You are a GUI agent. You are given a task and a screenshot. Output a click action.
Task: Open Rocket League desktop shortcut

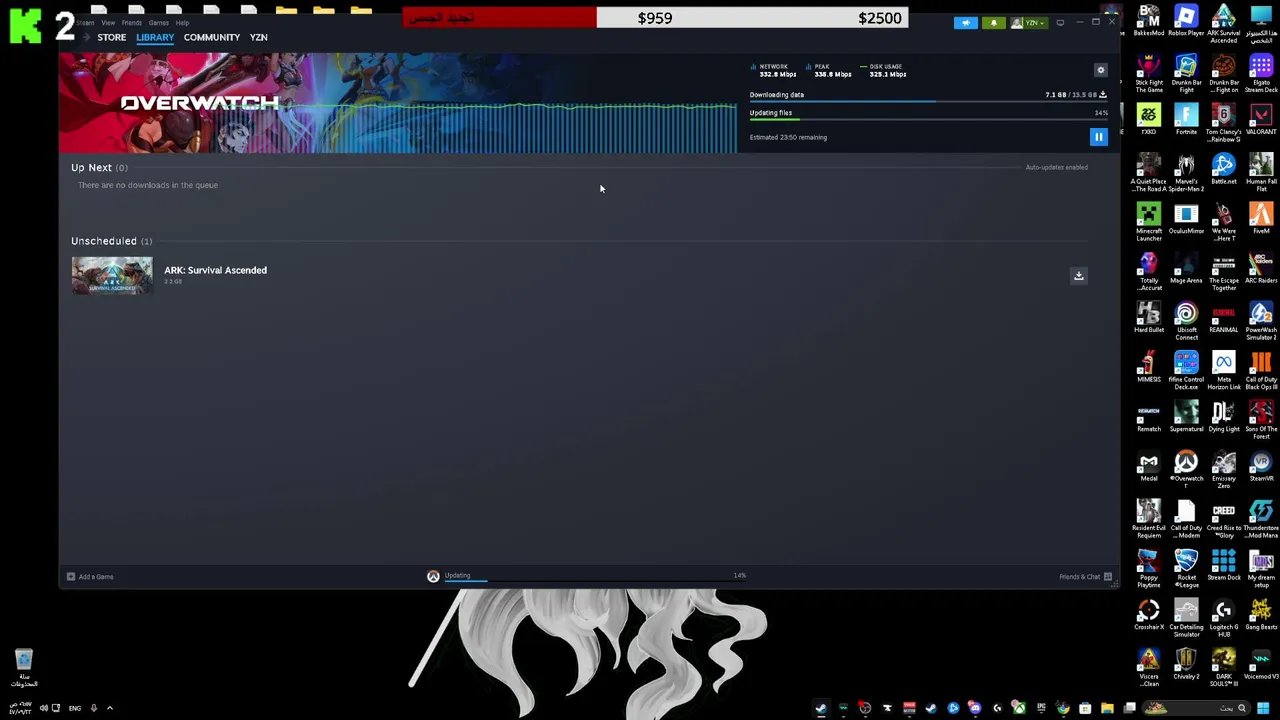point(1186,568)
